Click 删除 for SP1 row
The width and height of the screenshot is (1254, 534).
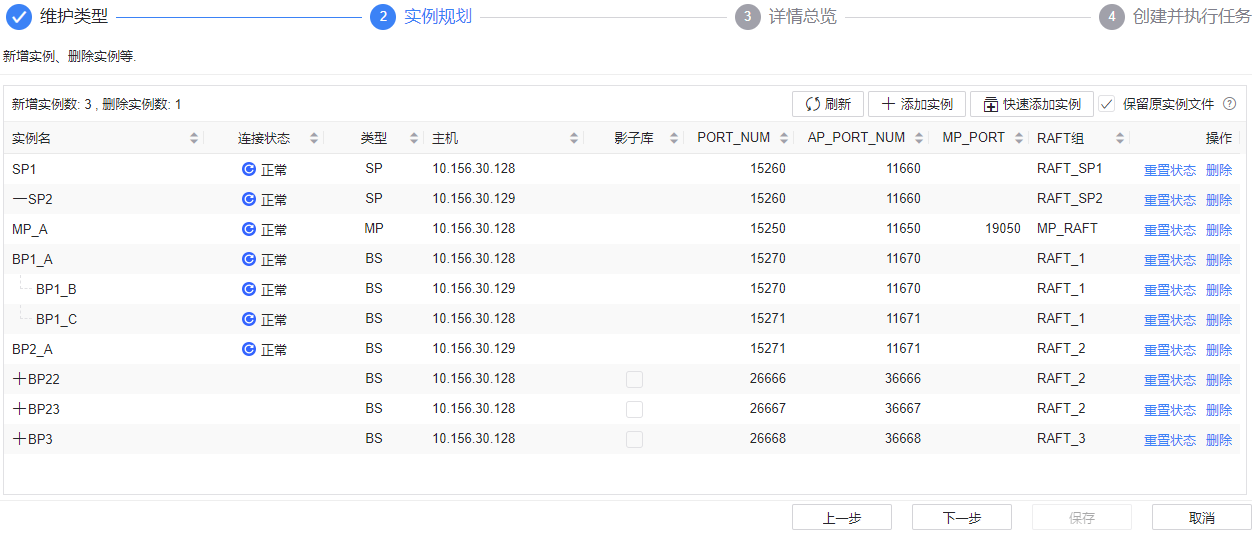tap(1219, 170)
